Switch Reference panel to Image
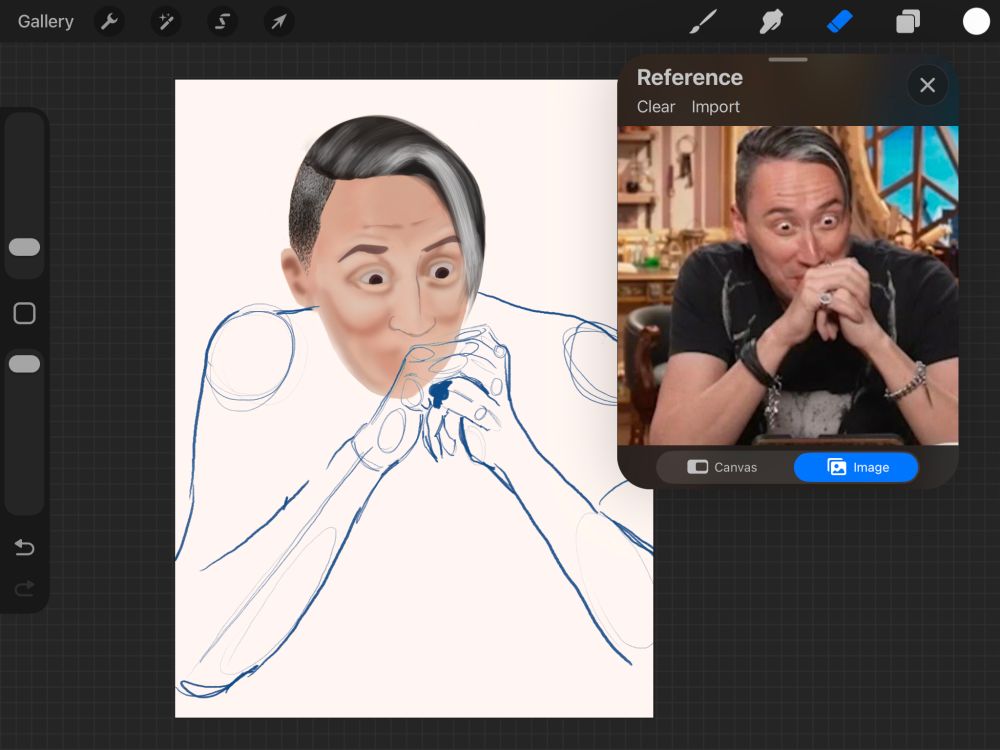The image size is (1000, 750). point(856,467)
